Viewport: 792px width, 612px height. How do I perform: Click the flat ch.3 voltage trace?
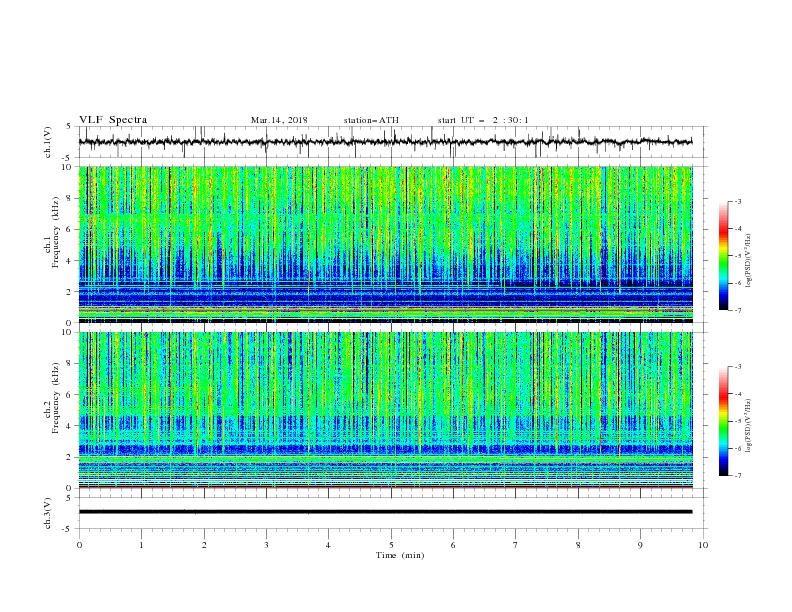pyautogui.click(x=385, y=512)
